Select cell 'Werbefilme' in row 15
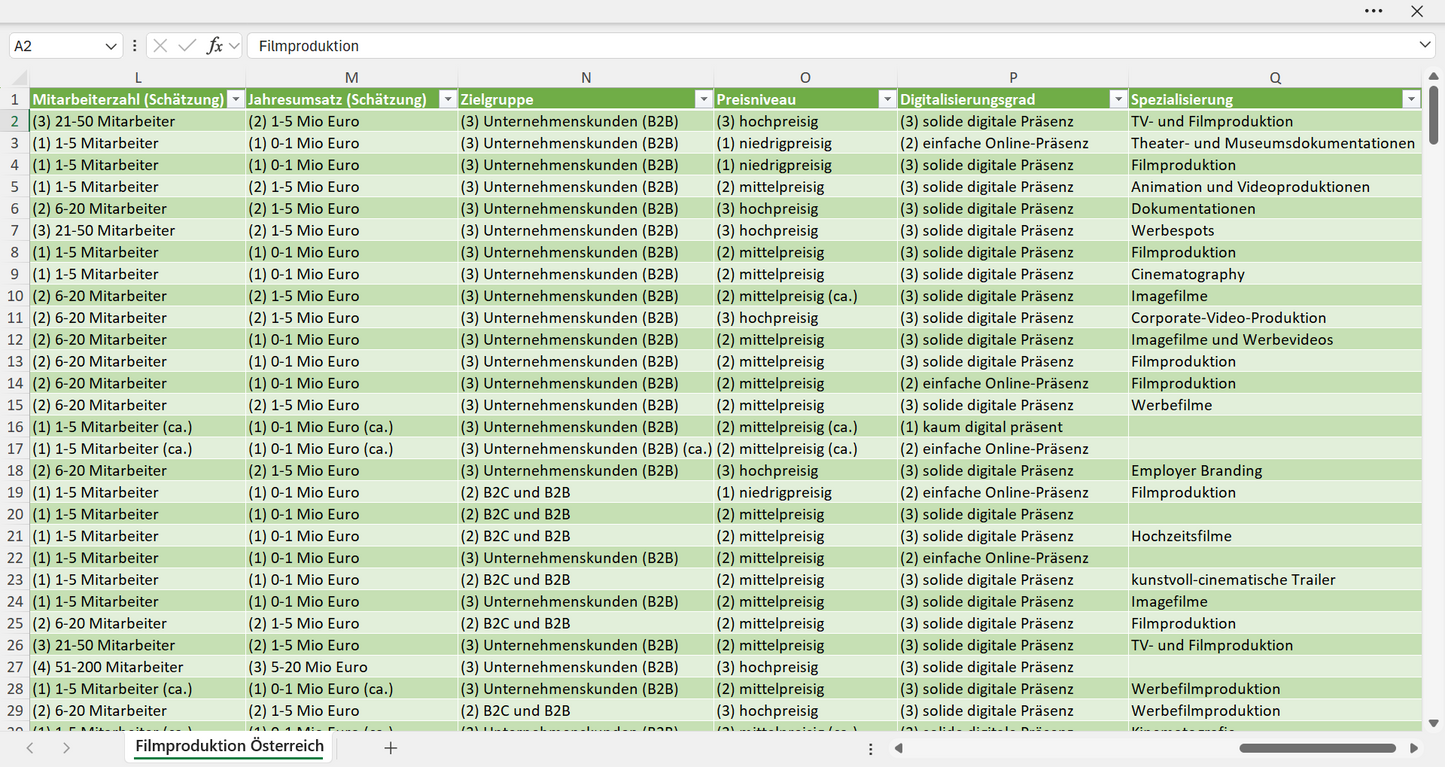The image size is (1445, 767). 1275,405
